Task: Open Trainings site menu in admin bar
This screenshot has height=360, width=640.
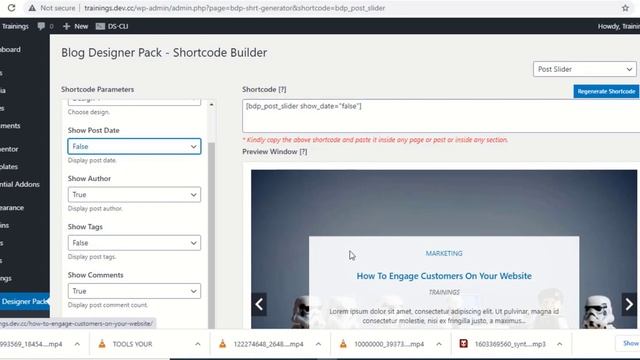Action: pos(15,26)
